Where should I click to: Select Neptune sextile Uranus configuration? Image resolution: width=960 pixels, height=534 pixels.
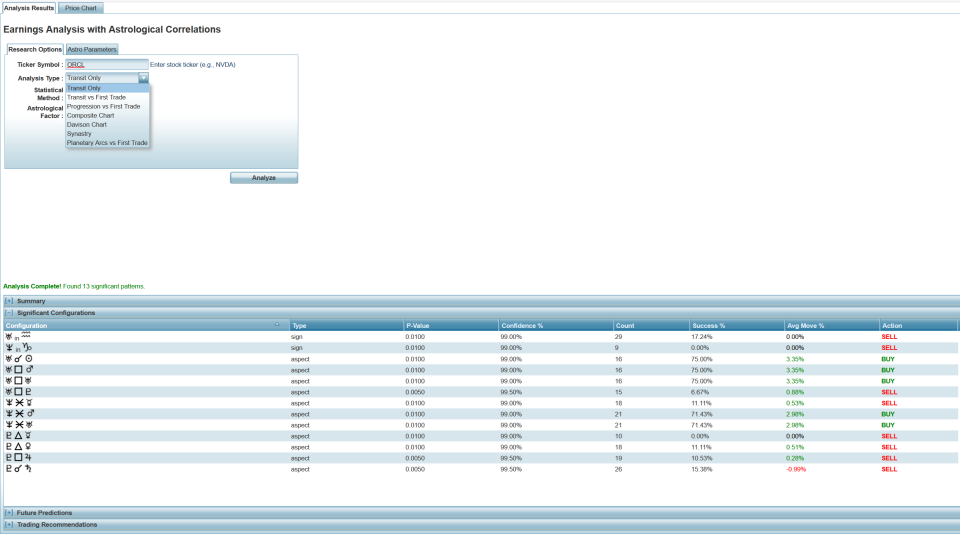click(x=480, y=425)
